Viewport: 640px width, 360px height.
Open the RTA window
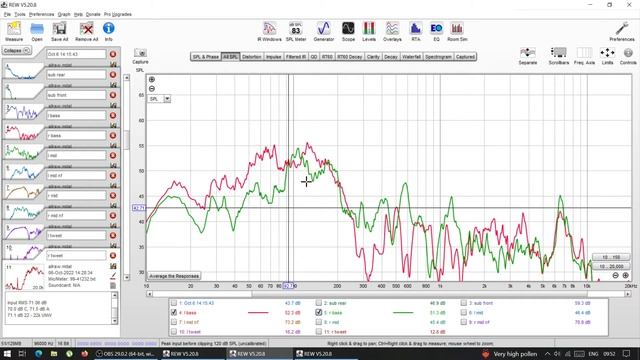(x=416, y=31)
